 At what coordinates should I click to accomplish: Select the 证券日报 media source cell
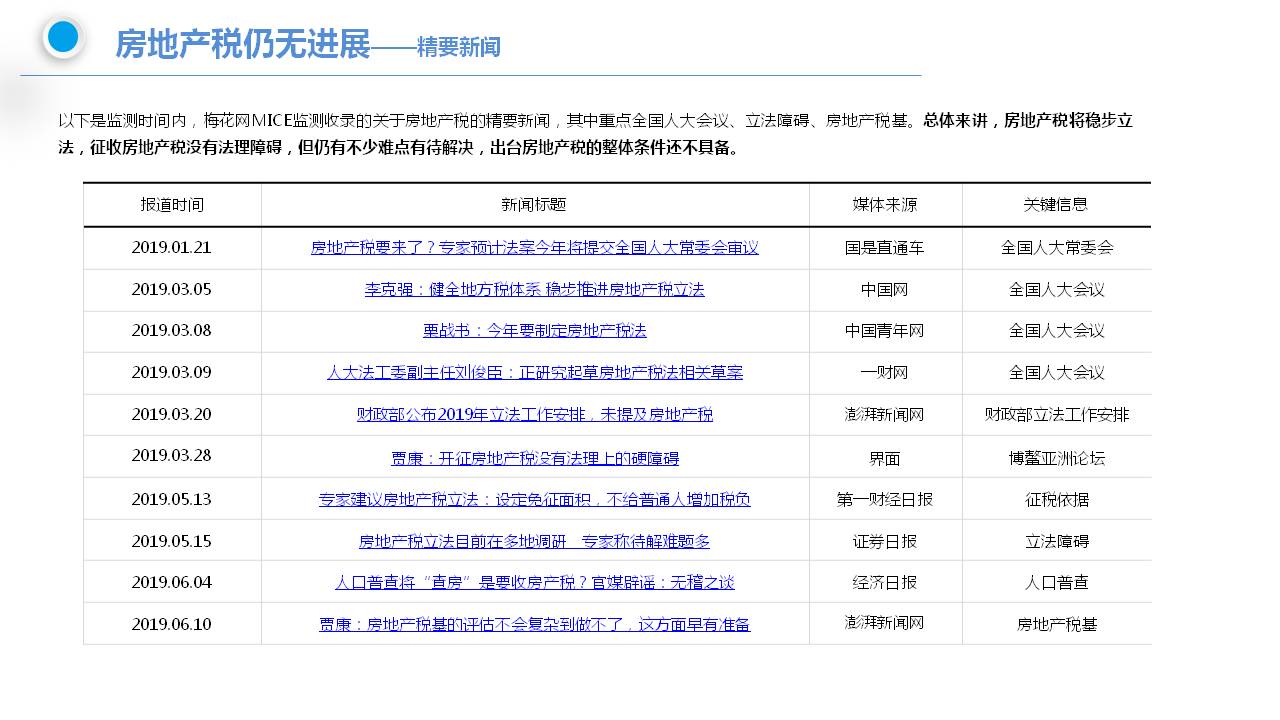[x=884, y=542]
